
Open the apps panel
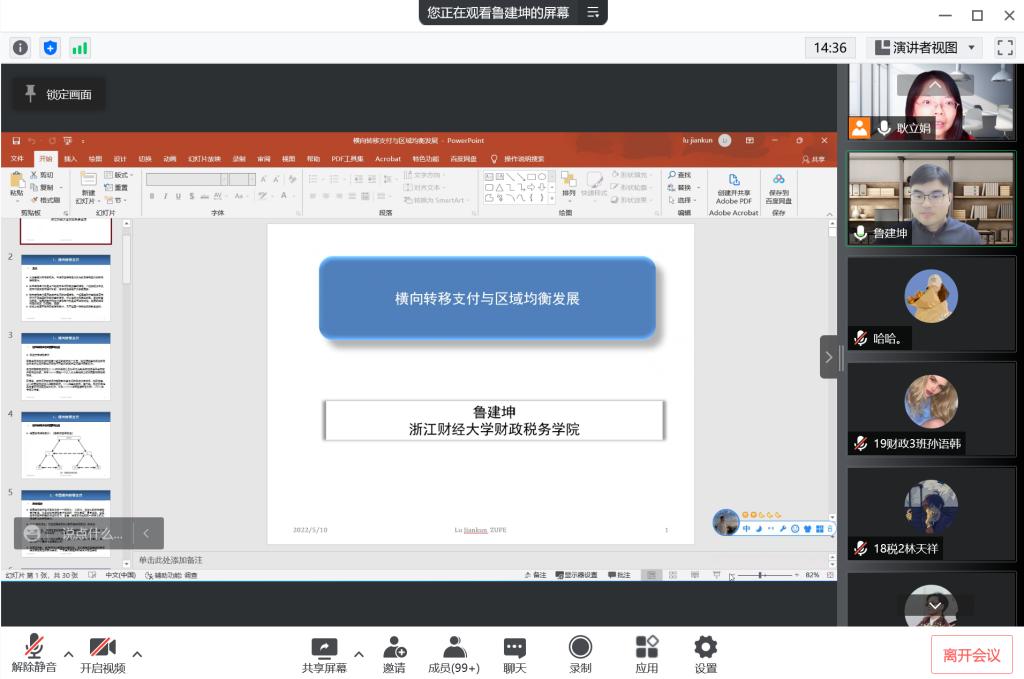(x=647, y=654)
